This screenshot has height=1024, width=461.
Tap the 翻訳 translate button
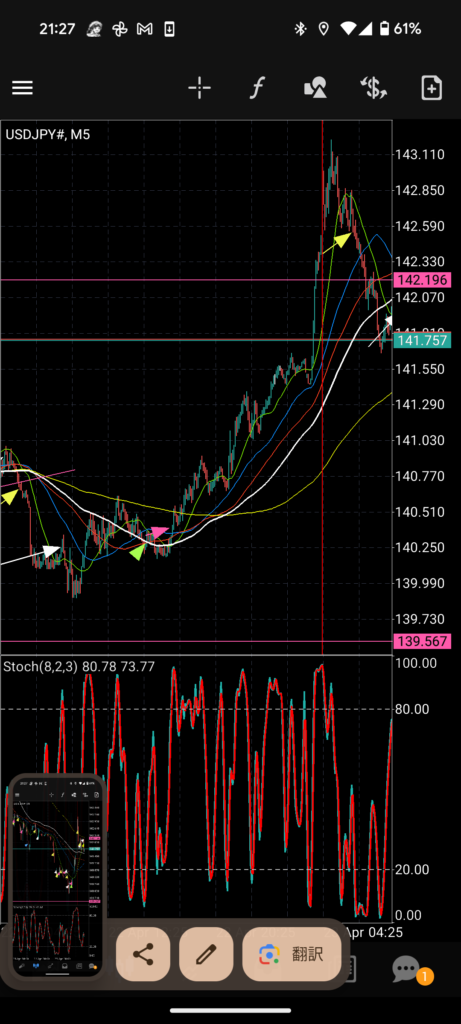[x=292, y=954]
